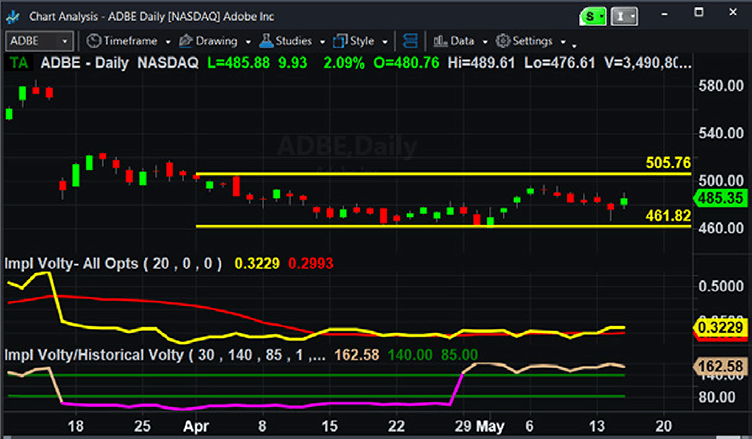
Task: Click the blue stacked-panels icon in toolbar
Action: point(410,41)
